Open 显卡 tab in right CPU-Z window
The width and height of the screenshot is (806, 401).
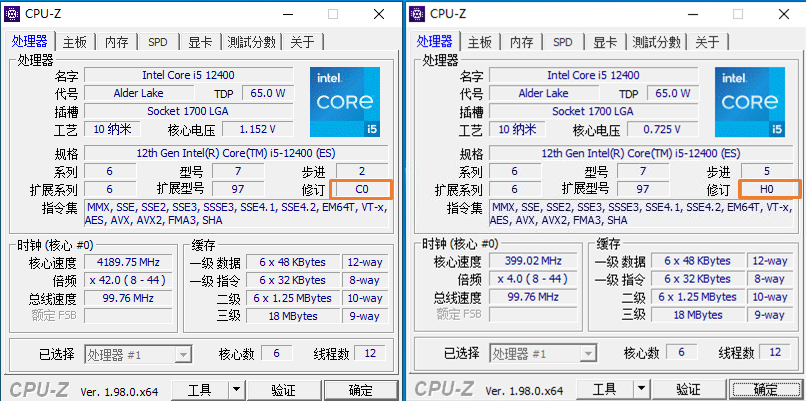[605, 42]
